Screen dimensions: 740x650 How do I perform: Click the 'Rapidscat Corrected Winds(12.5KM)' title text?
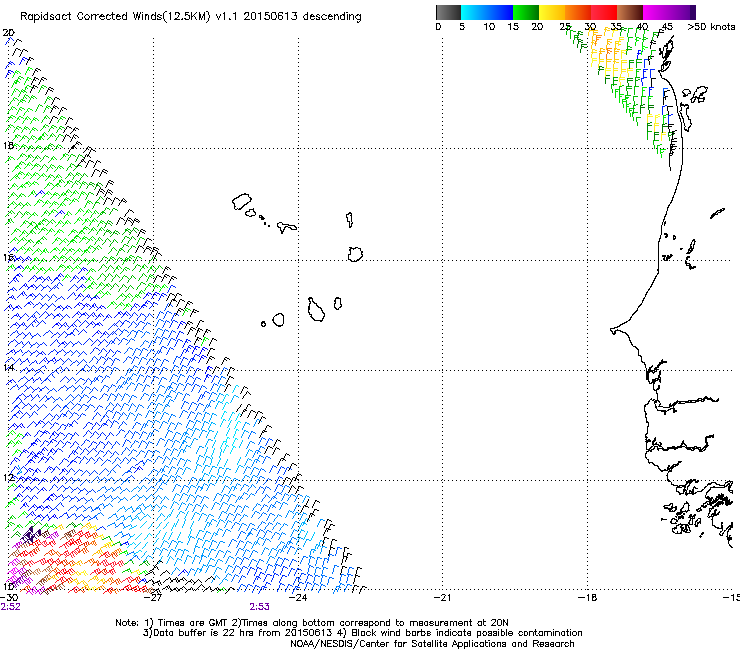click(115, 17)
